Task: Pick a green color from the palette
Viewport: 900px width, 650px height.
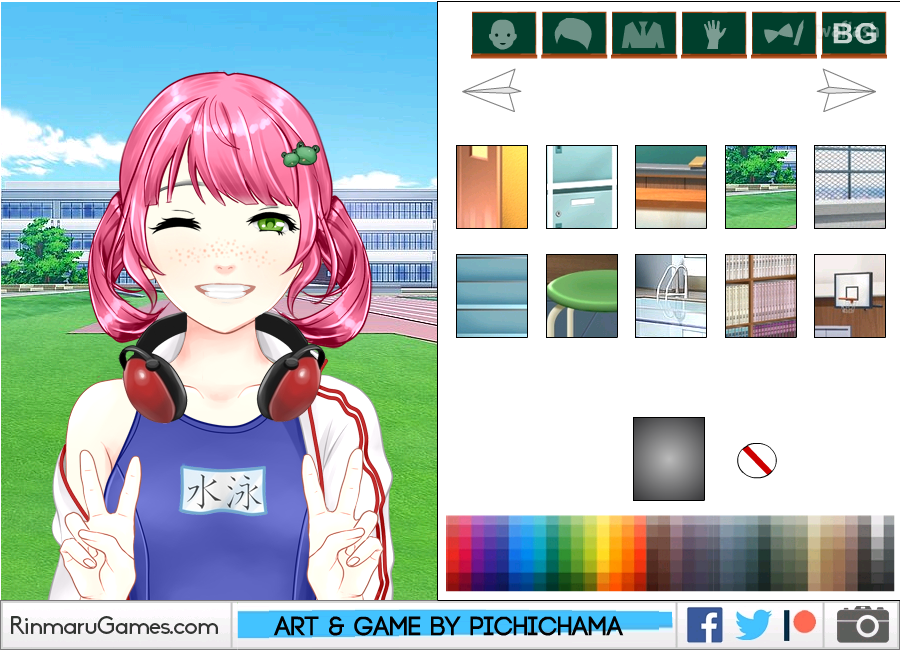Action: tap(565, 553)
